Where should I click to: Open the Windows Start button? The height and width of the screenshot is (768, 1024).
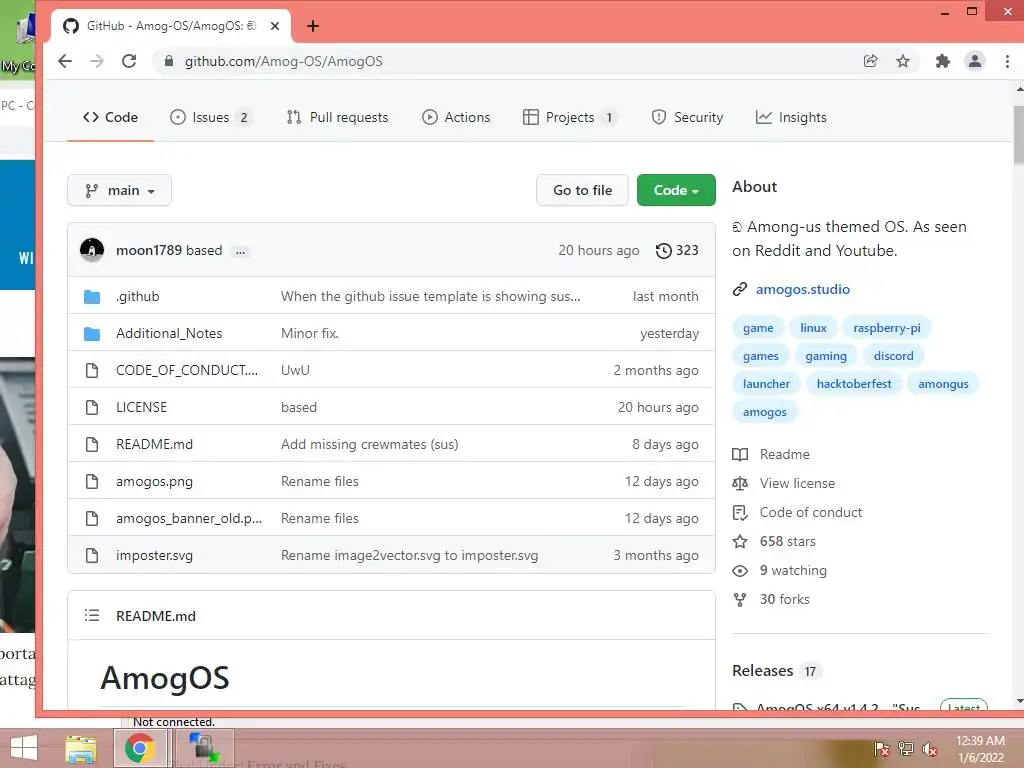[24, 748]
